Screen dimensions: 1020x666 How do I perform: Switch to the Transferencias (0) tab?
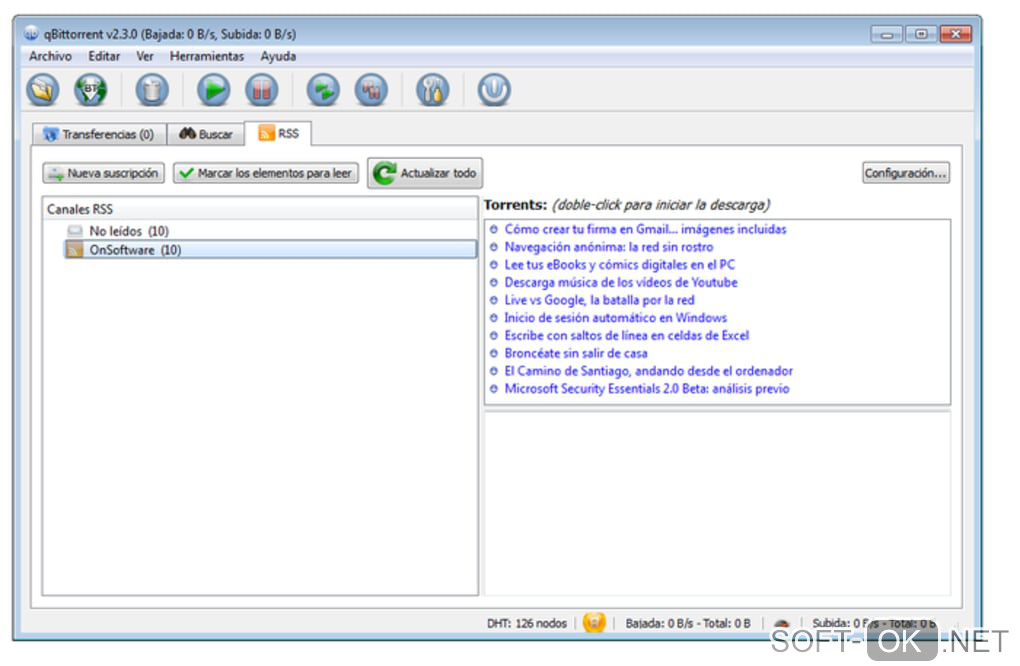pyautogui.click(x=99, y=134)
